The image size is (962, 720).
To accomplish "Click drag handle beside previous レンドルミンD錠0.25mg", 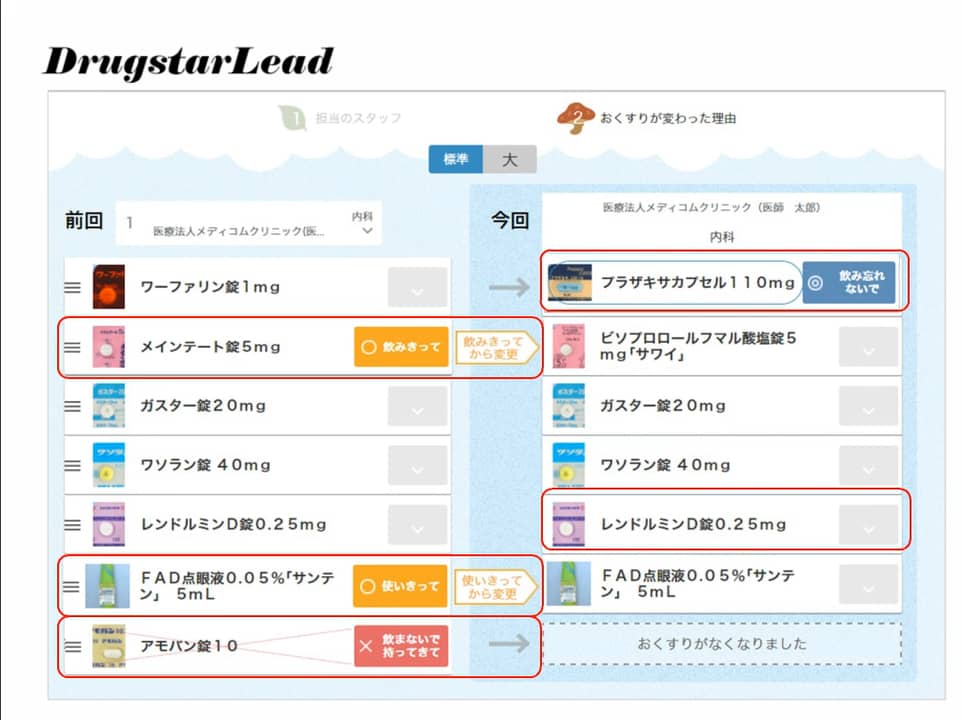I will tap(72, 525).
